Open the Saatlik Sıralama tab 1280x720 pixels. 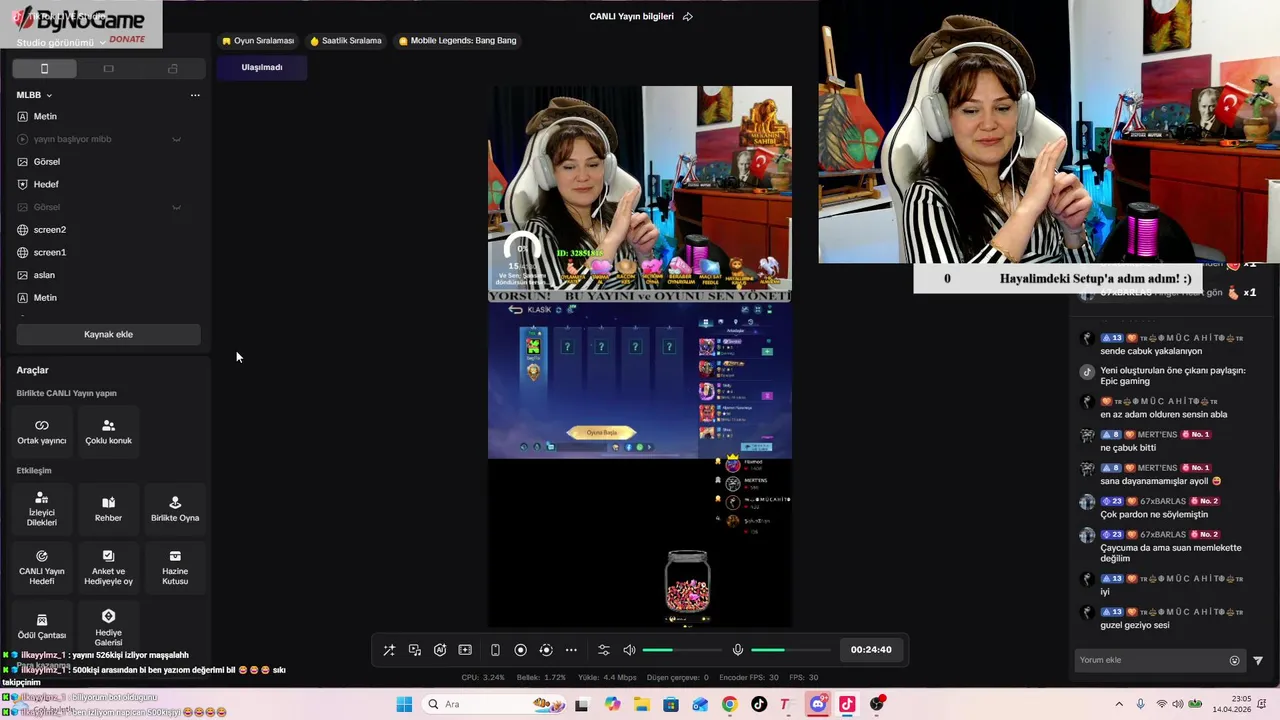(x=346, y=41)
